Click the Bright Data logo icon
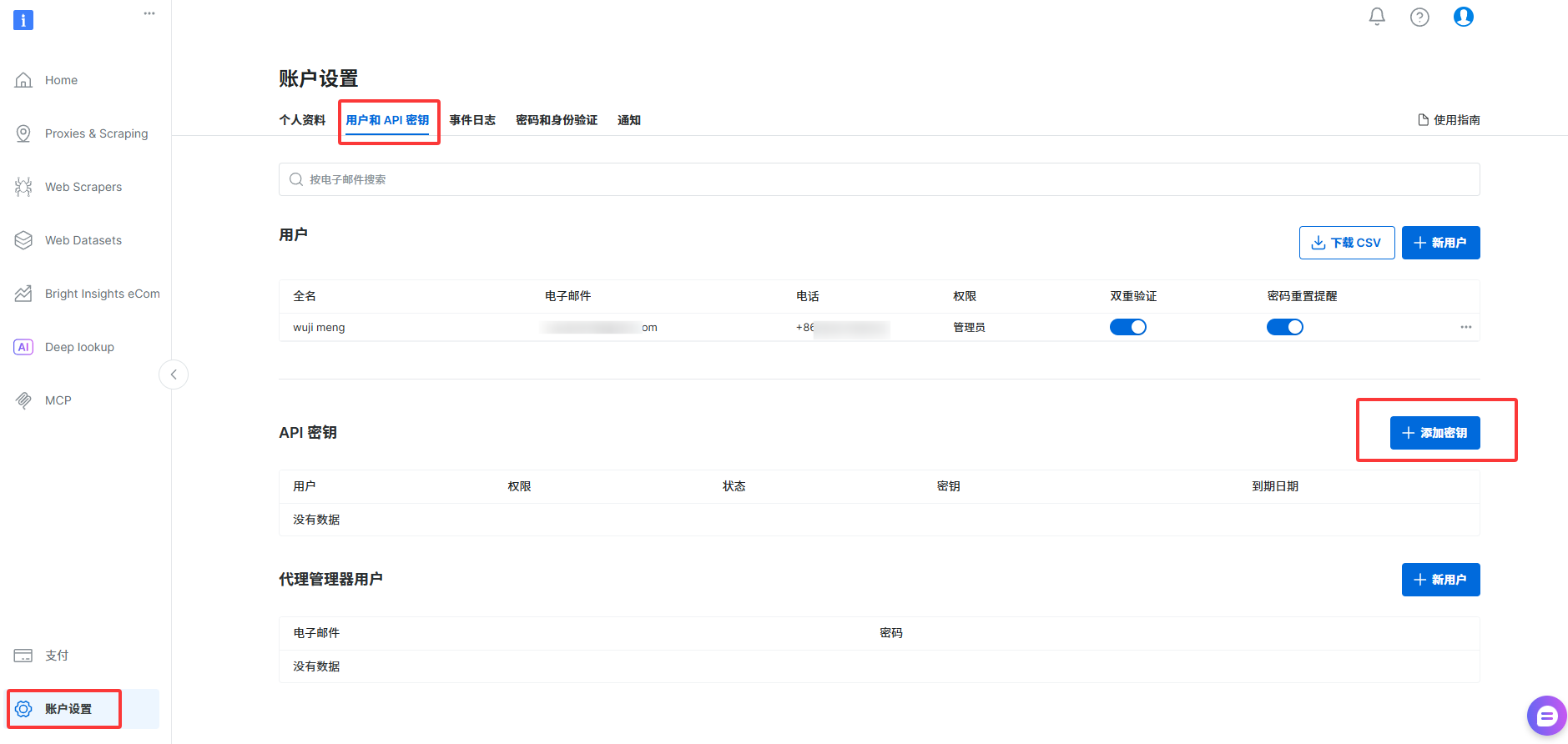 (23, 20)
